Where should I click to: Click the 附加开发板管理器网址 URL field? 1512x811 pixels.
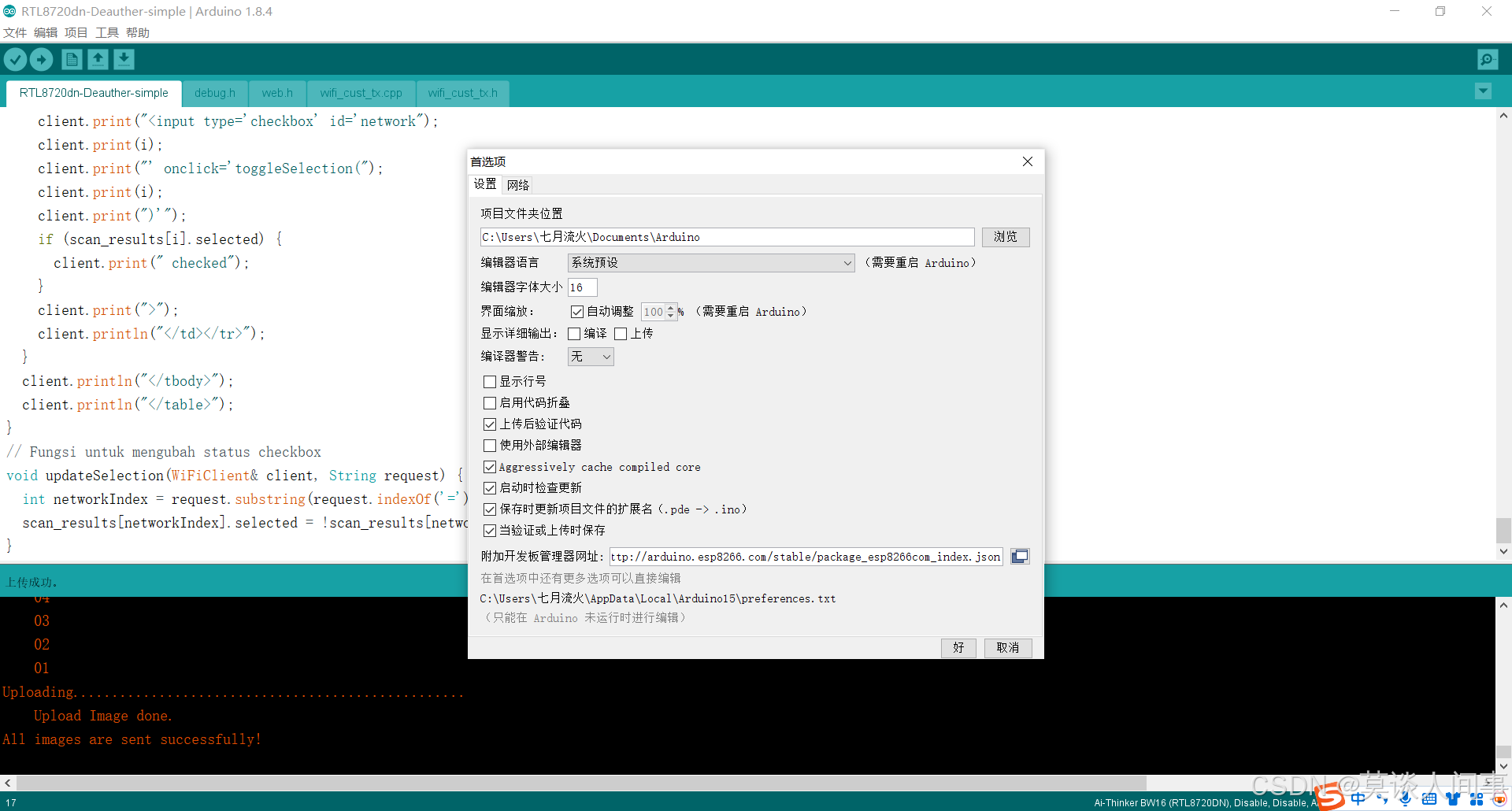click(806, 557)
